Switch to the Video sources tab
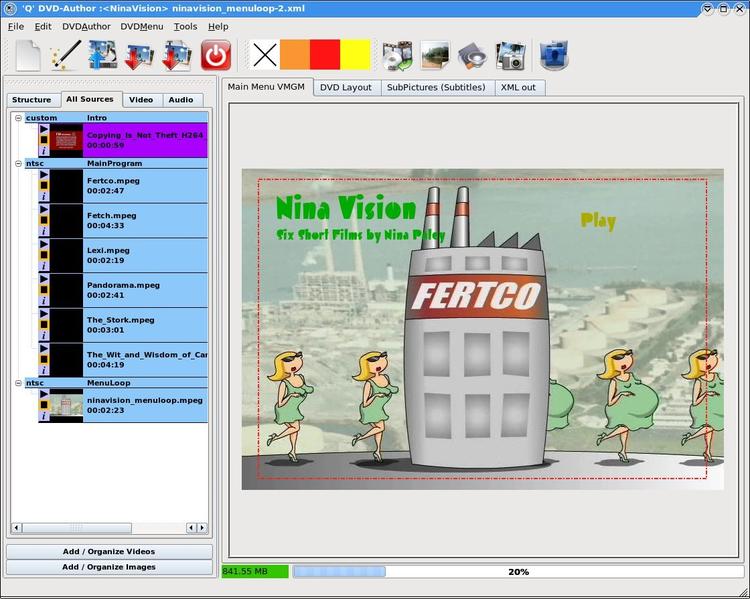The width and height of the screenshot is (750, 599). tap(141, 100)
